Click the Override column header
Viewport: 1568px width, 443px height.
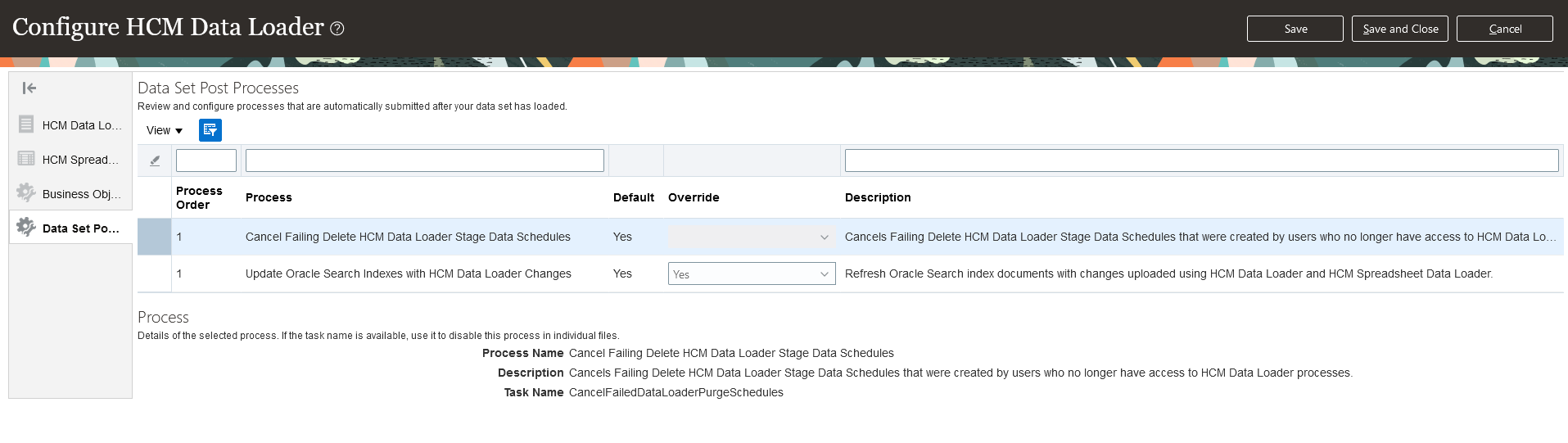click(694, 197)
